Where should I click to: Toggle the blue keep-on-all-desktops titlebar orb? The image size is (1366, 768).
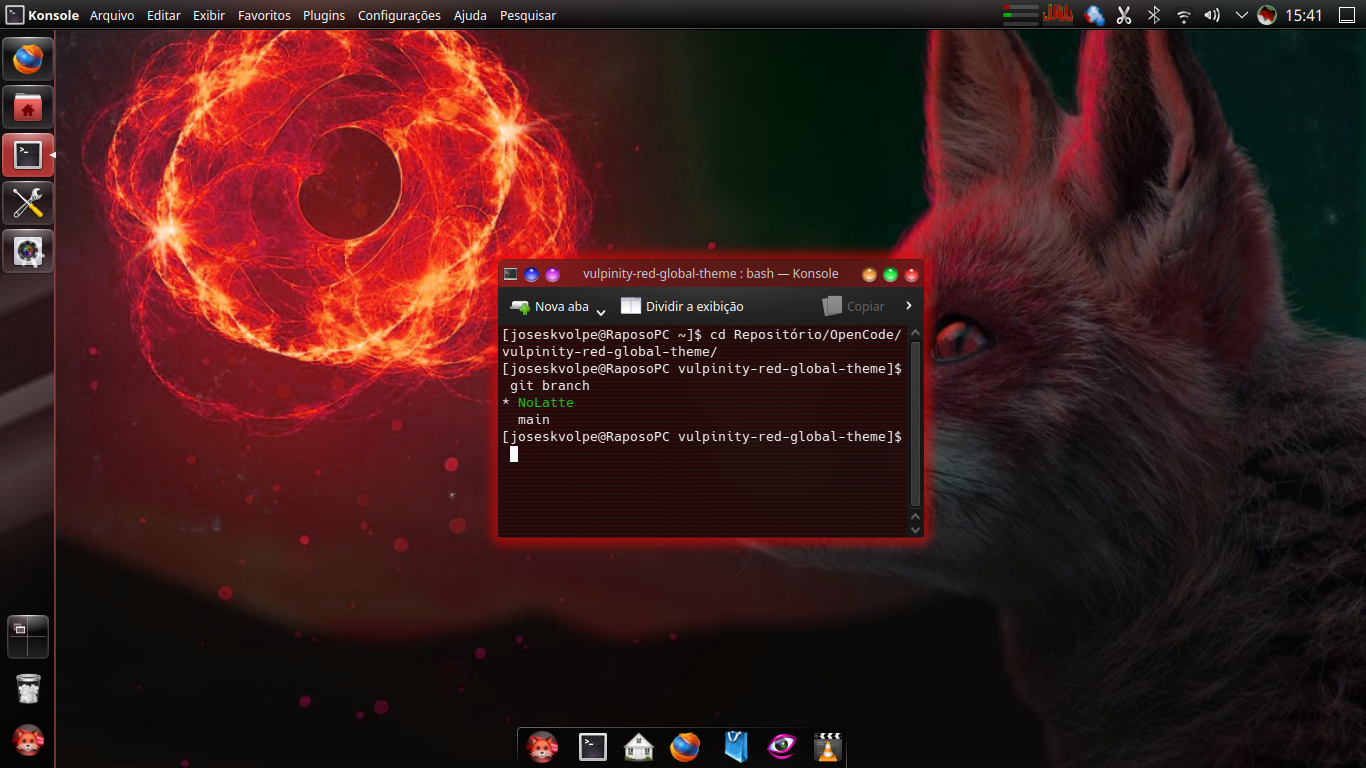click(x=531, y=274)
